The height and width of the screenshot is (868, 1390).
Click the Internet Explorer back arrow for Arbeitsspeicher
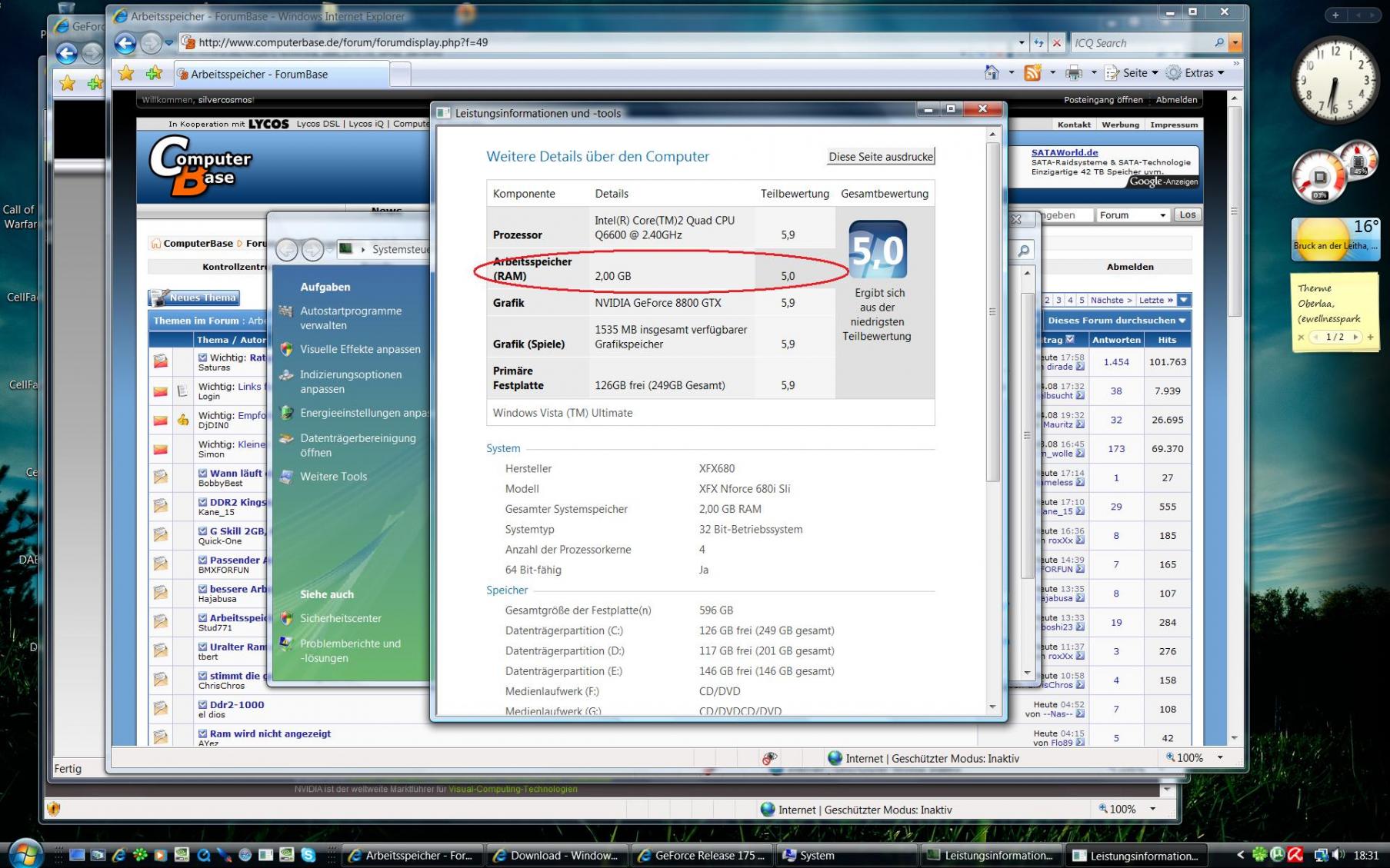point(125,43)
